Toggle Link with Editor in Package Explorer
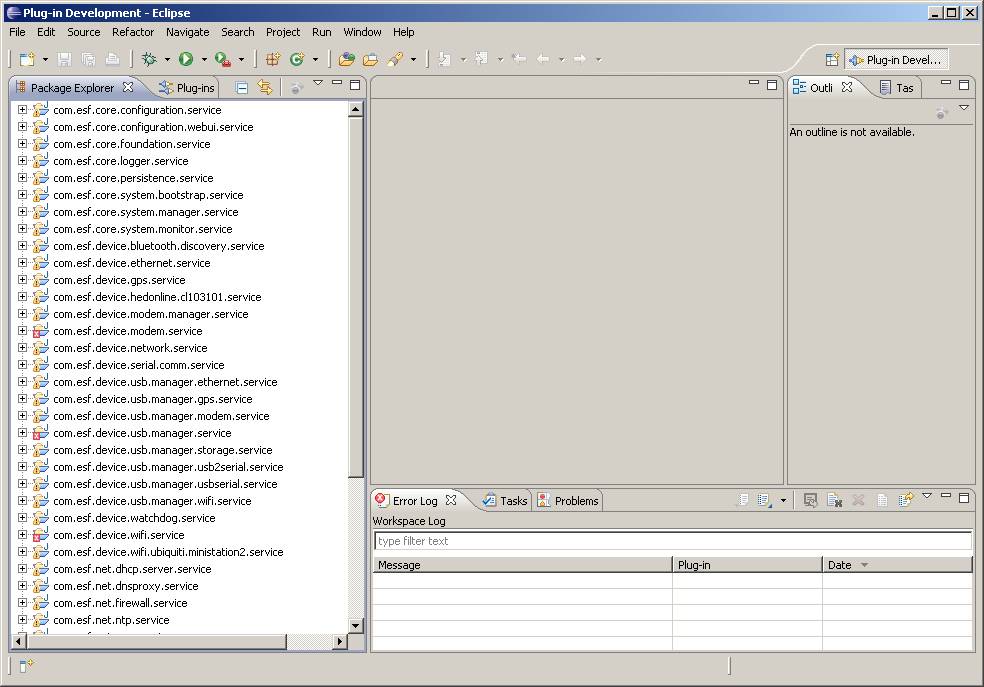 (x=265, y=88)
